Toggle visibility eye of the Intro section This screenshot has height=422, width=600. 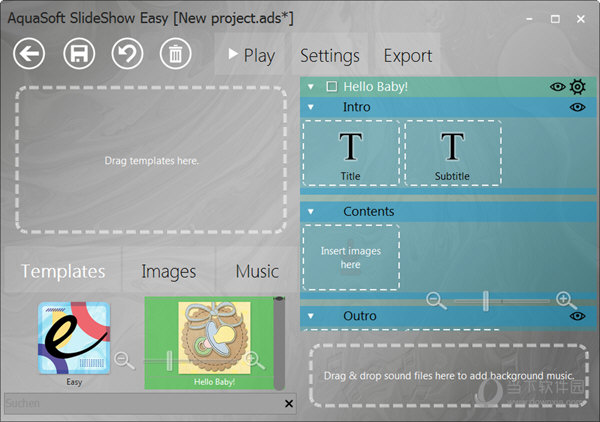[x=577, y=107]
